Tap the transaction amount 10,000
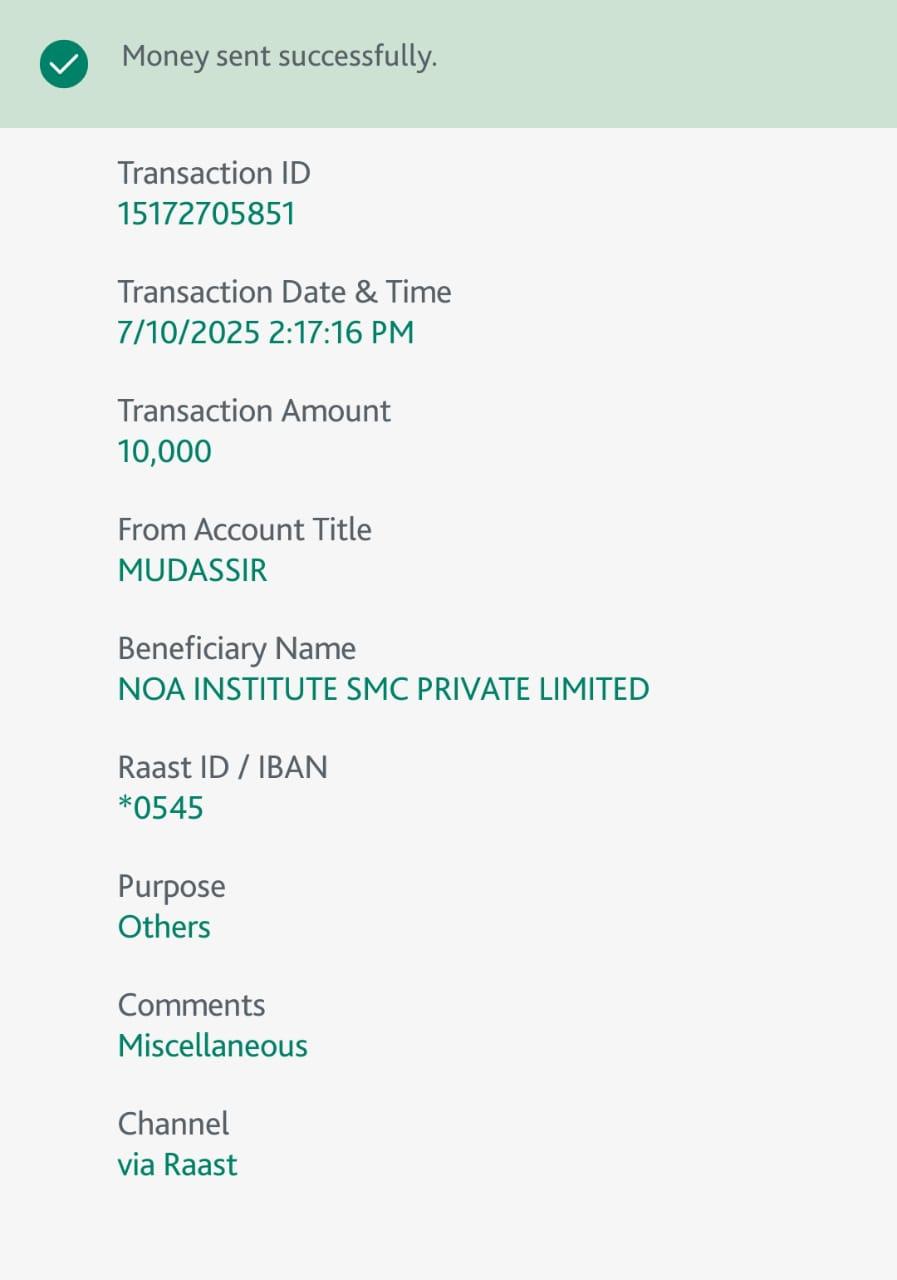Viewport: 897px width, 1280px height. tap(165, 451)
